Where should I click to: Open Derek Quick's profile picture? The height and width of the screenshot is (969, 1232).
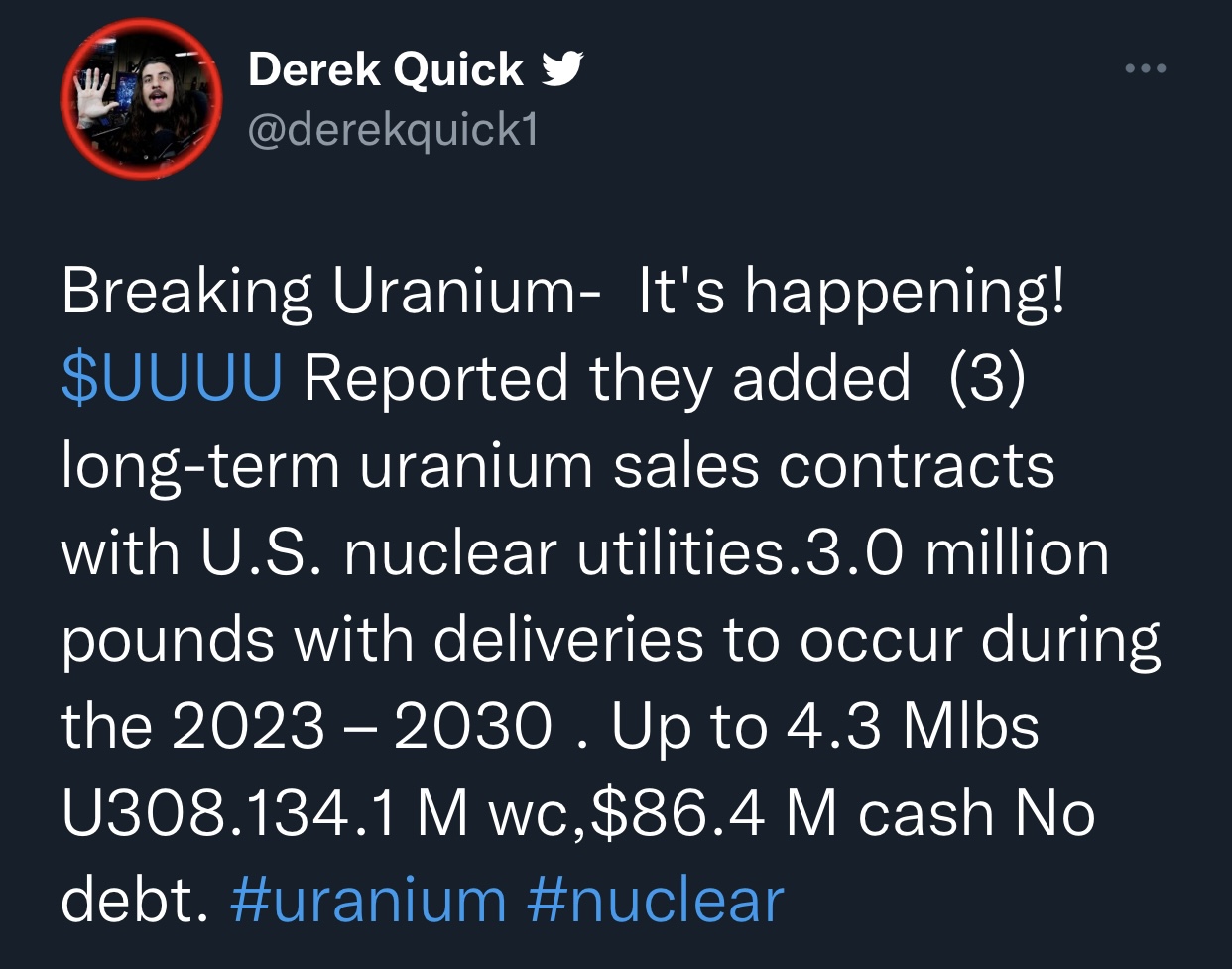pyautogui.click(x=142, y=97)
